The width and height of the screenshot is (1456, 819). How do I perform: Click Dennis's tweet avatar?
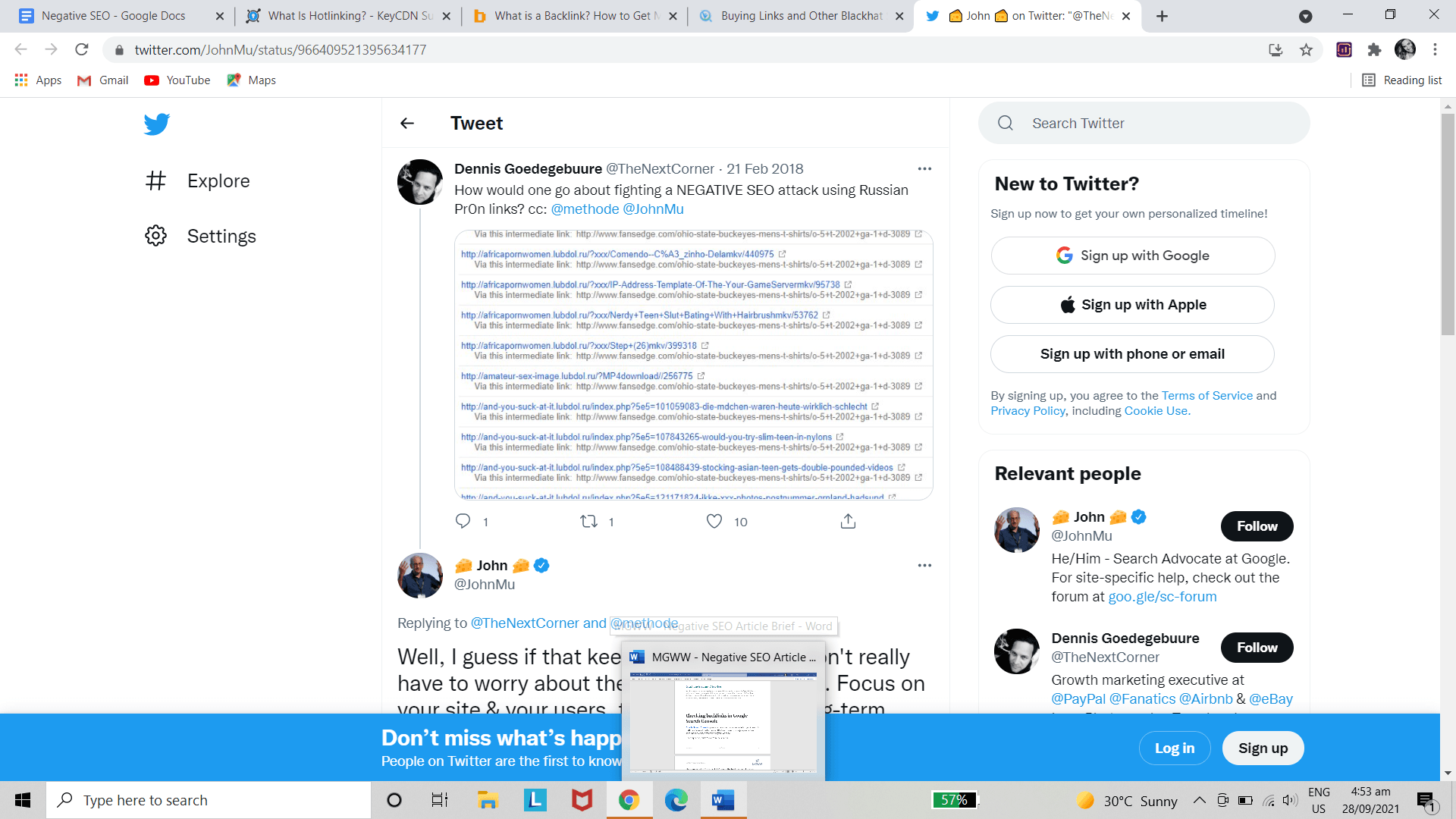pyautogui.click(x=420, y=182)
